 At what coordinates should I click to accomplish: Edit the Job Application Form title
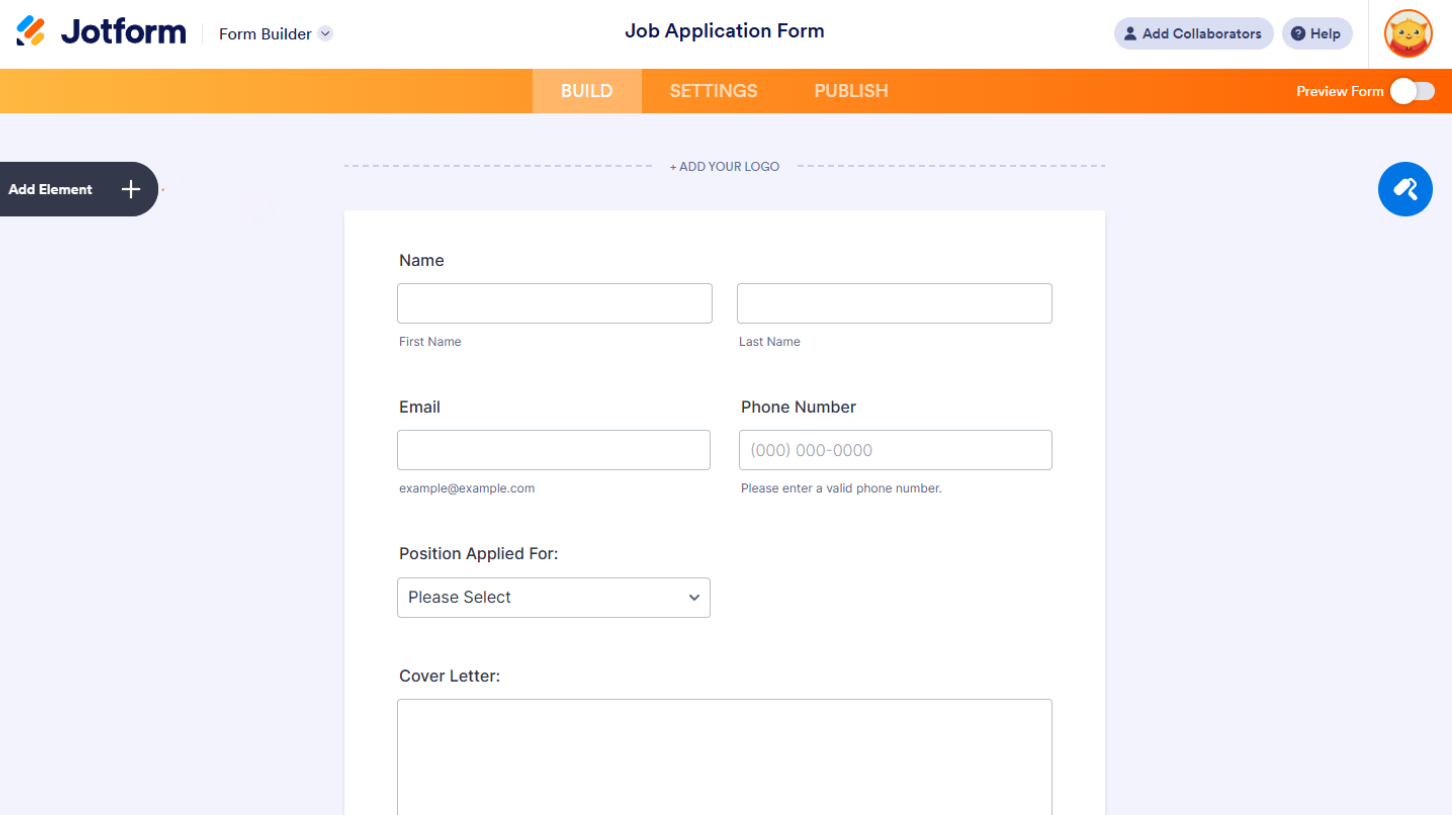[x=724, y=31]
